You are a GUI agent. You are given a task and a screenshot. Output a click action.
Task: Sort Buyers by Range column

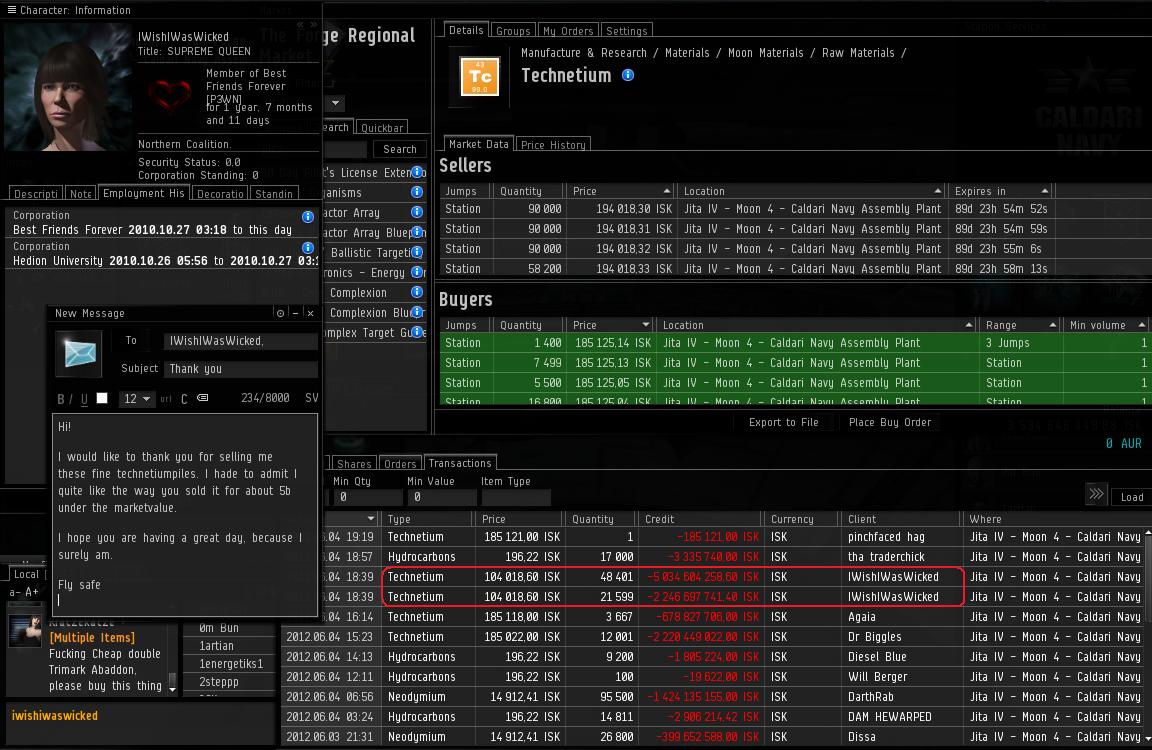[1020, 325]
